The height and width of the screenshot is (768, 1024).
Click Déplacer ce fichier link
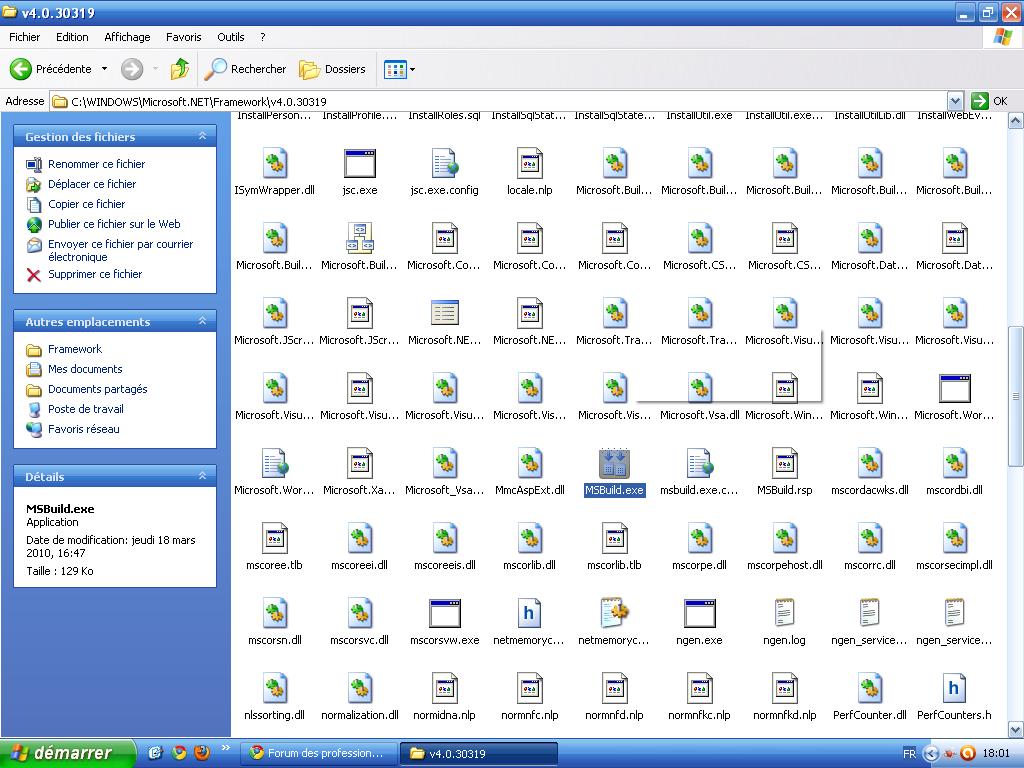coord(92,184)
